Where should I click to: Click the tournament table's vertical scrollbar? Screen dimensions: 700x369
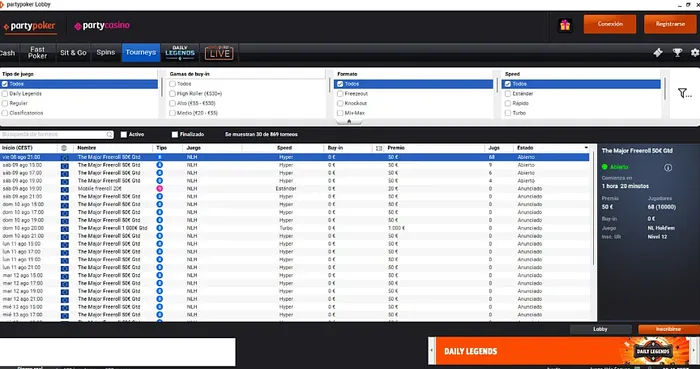[x=593, y=207]
